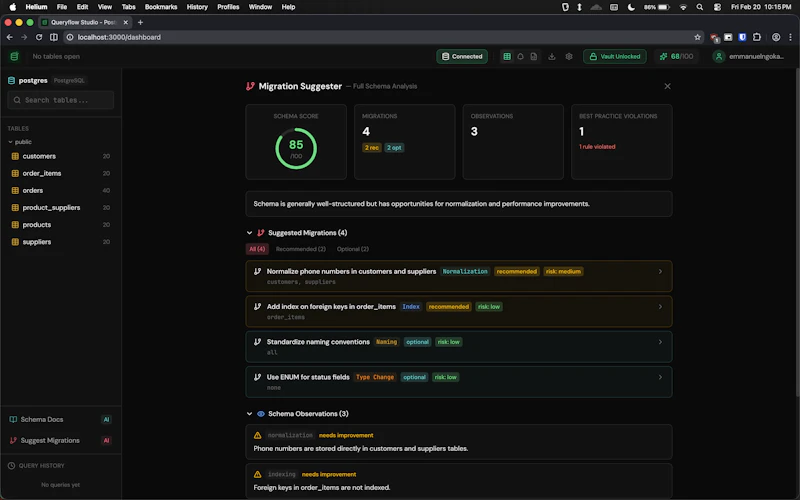The image size is (800, 500).
Task: Click the suppliers table grid icon
Action: 15,242
